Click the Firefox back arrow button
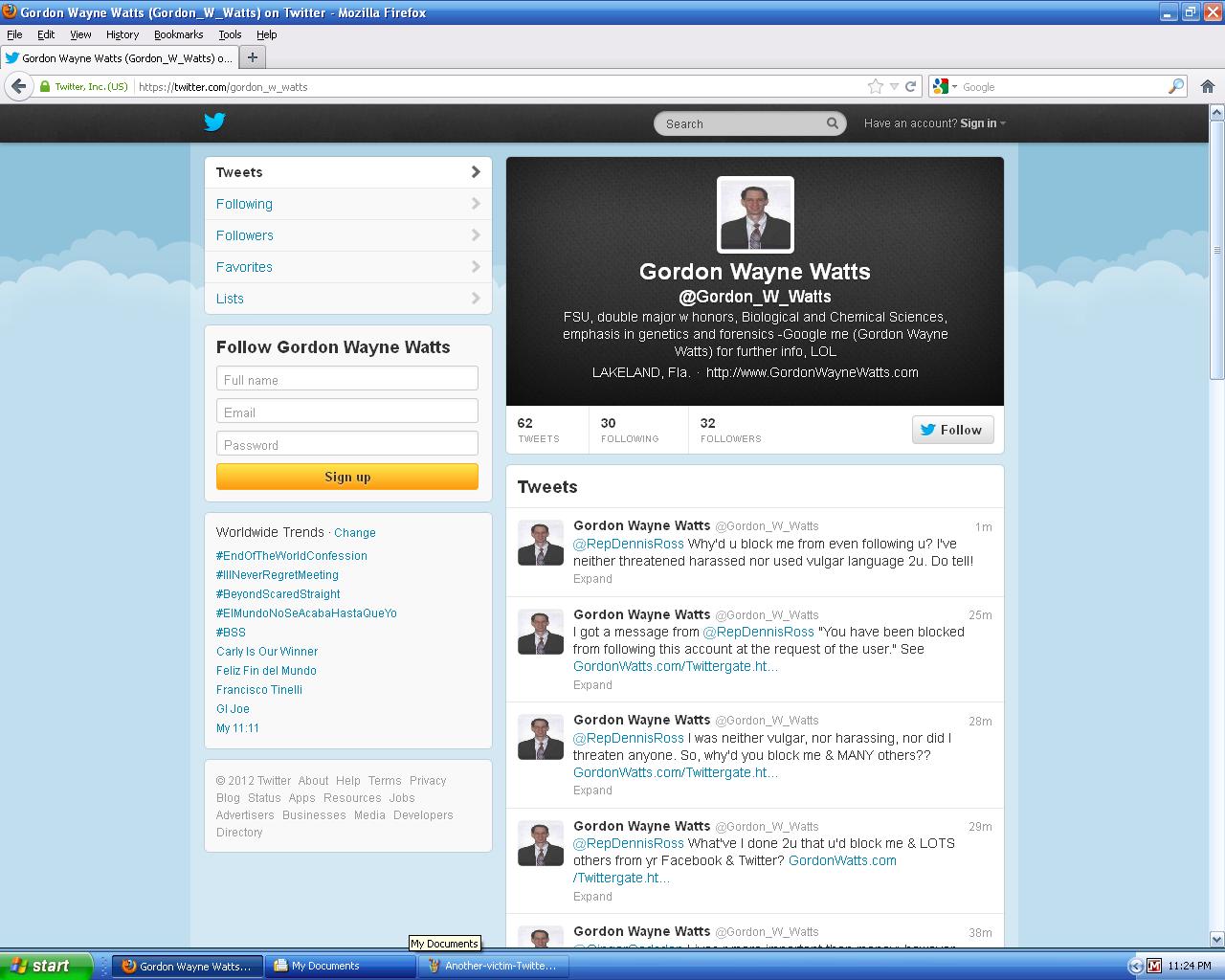 [x=17, y=86]
